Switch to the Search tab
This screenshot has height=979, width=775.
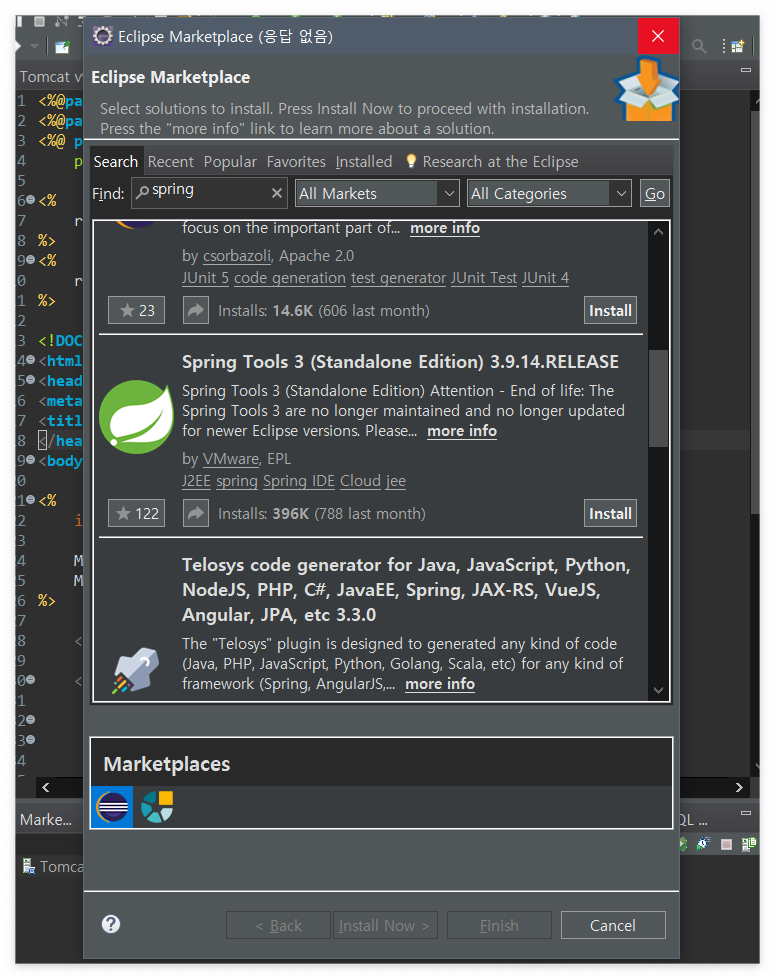pyautogui.click(x=116, y=162)
